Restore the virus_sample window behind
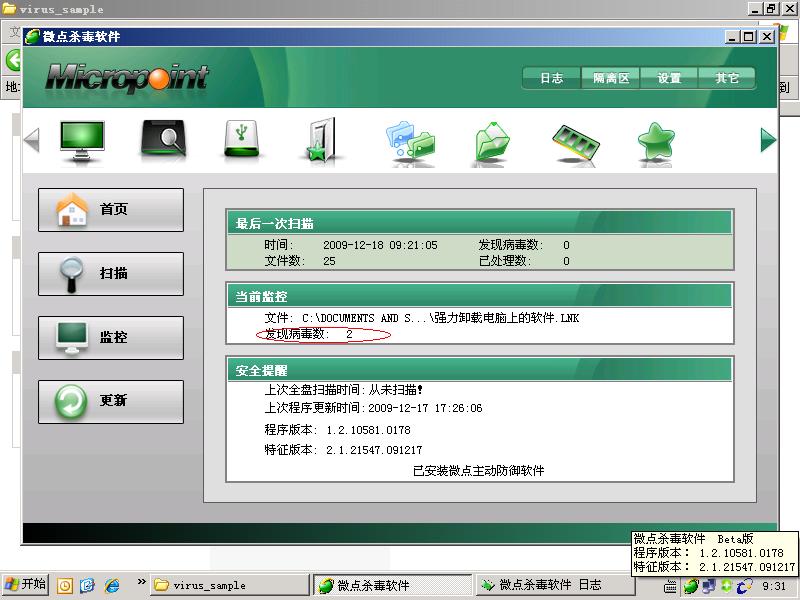This screenshot has width=800, height=600. click(771, 9)
